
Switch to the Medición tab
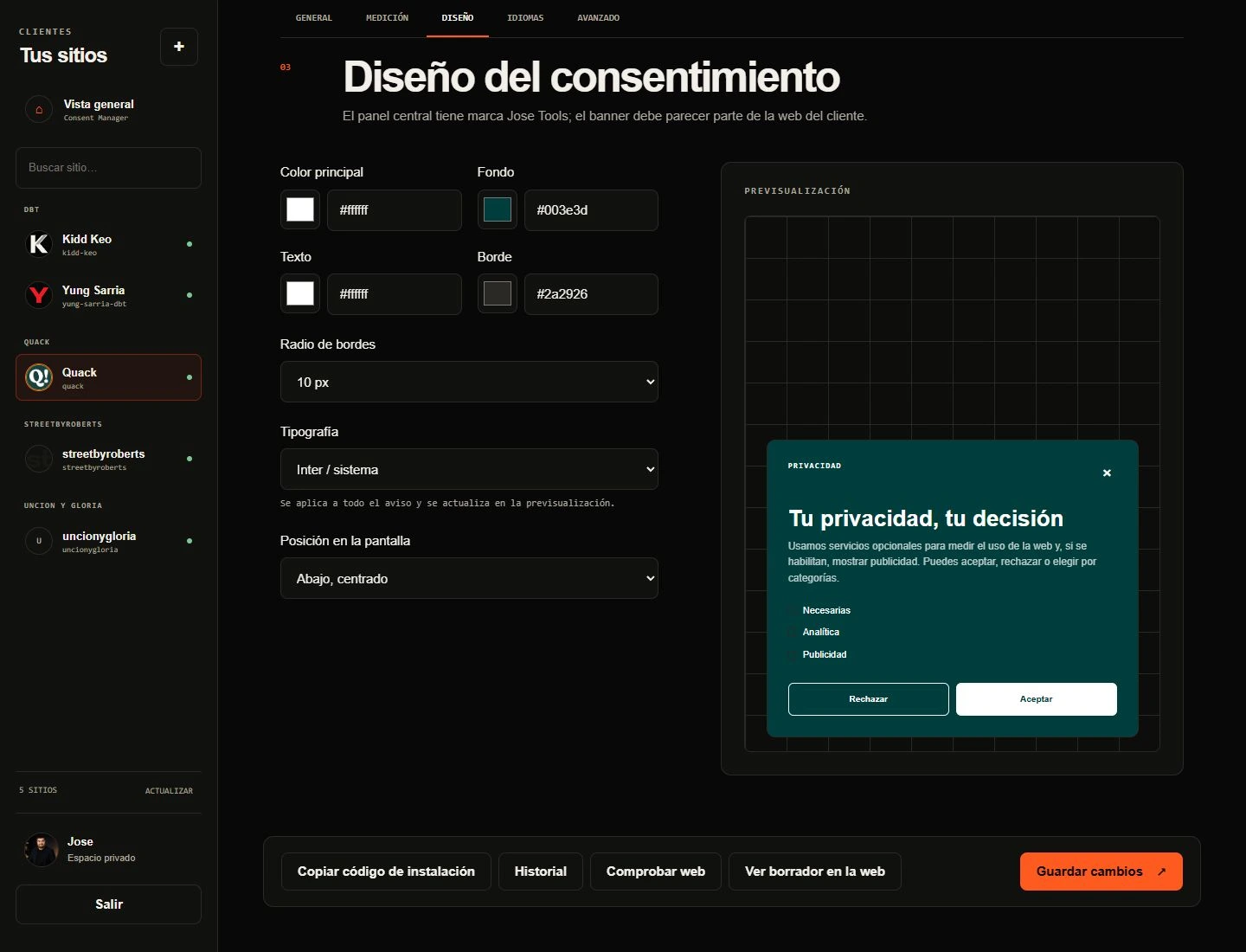tap(387, 18)
